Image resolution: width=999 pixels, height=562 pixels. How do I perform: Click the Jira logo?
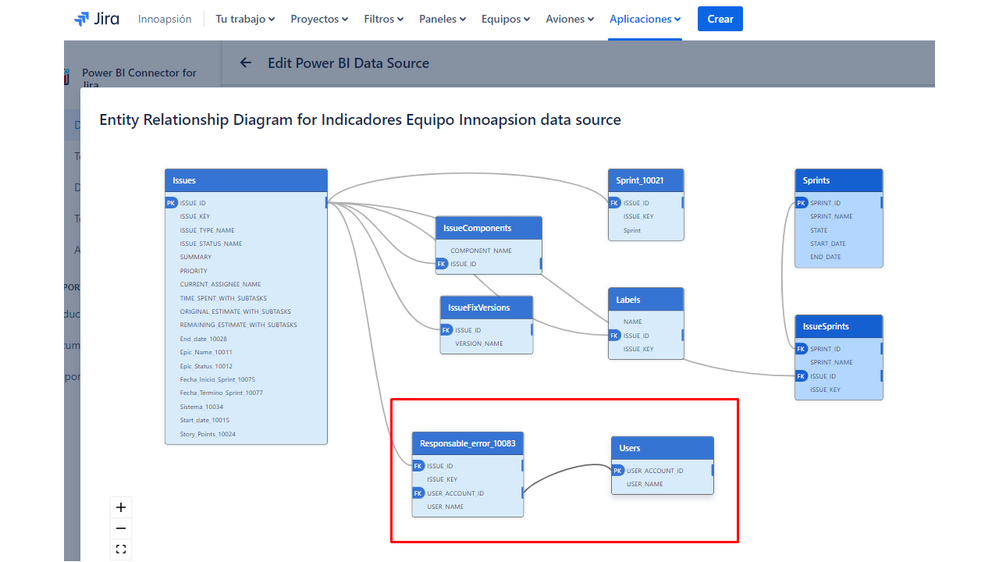pos(97,19)
